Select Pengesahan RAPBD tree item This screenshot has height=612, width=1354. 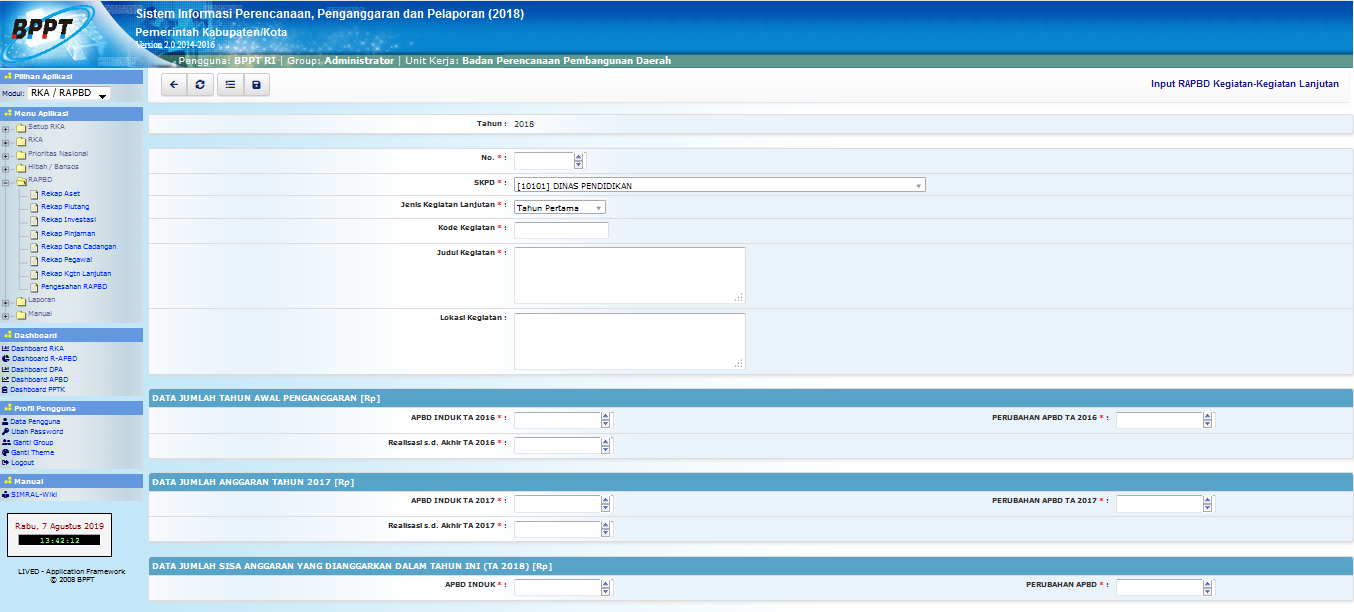pos(74,287)
